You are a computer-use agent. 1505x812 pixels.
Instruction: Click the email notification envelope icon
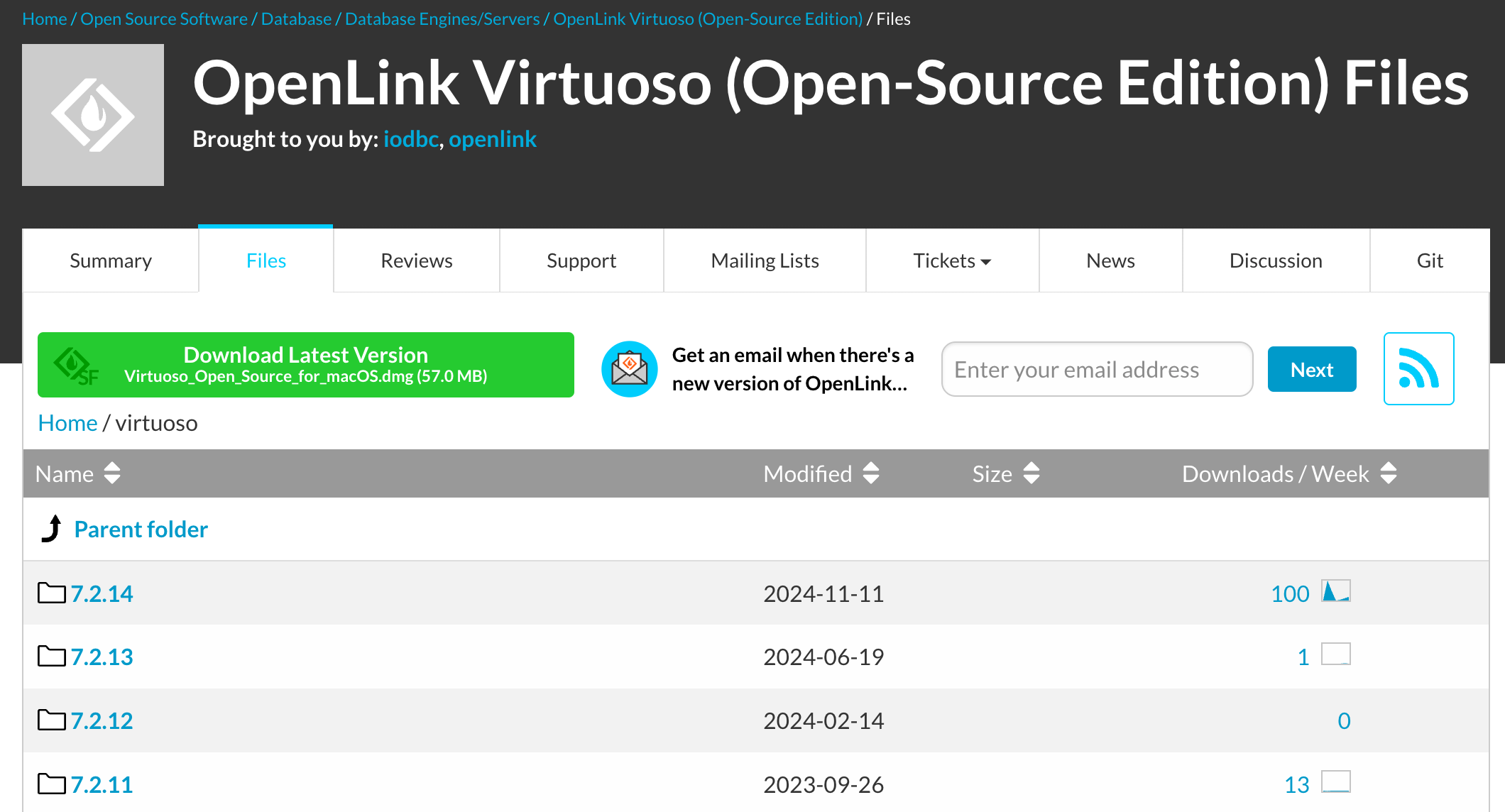(x=629, y=368)
